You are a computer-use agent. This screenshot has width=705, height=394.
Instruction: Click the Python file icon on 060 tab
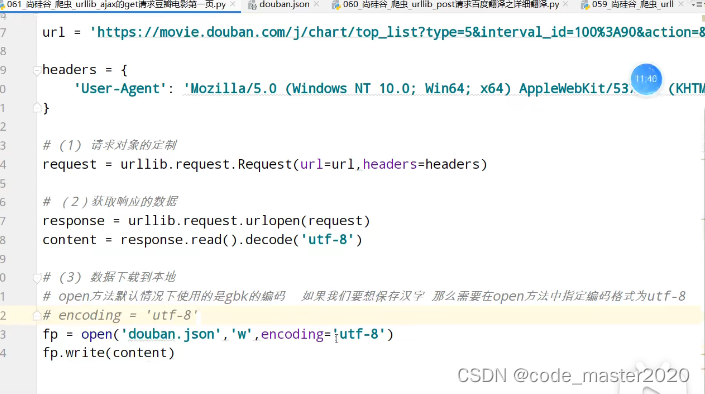pyautogui.click(x=336, y=5)
